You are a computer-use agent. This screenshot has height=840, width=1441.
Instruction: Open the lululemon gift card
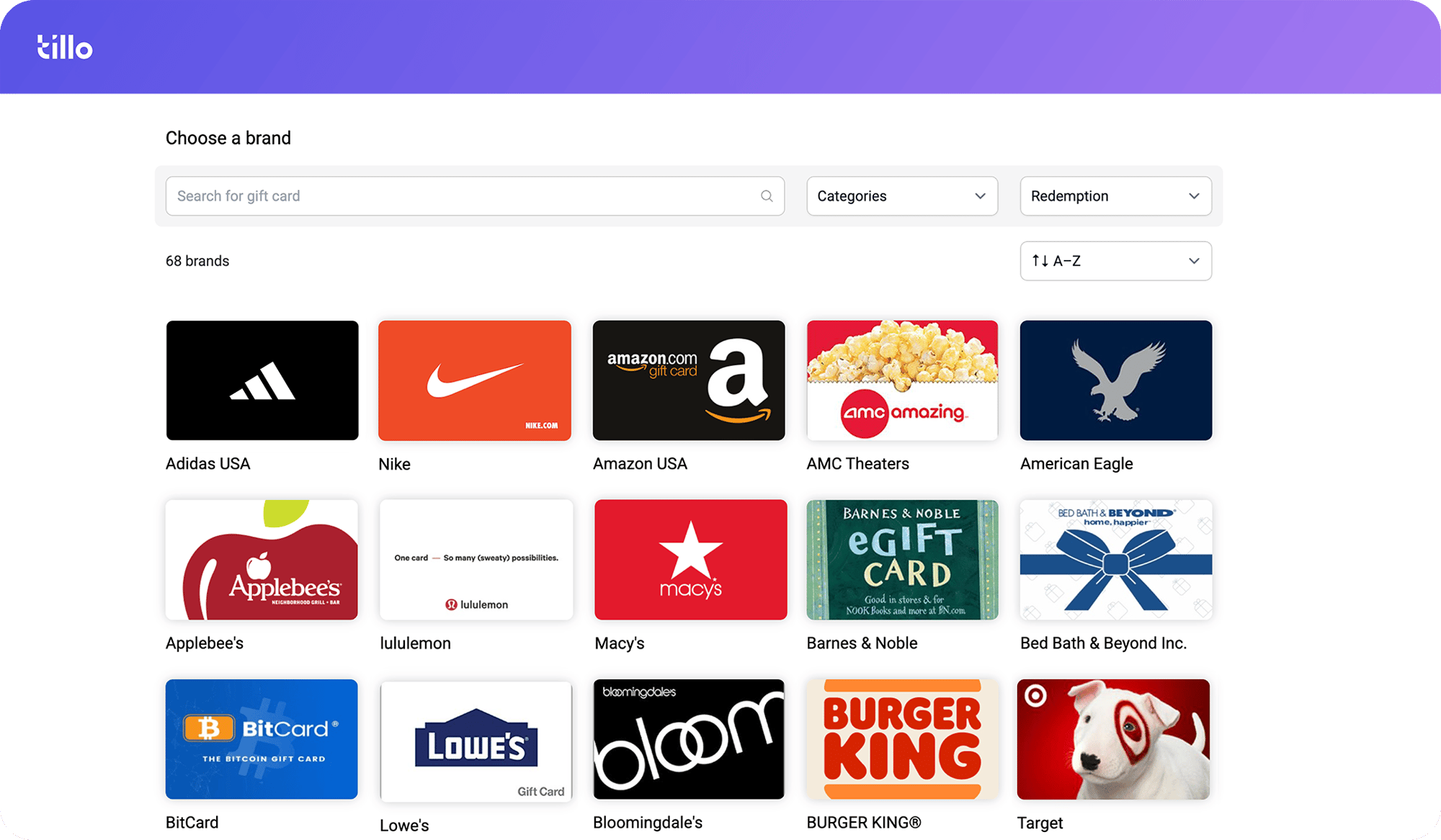476,560
